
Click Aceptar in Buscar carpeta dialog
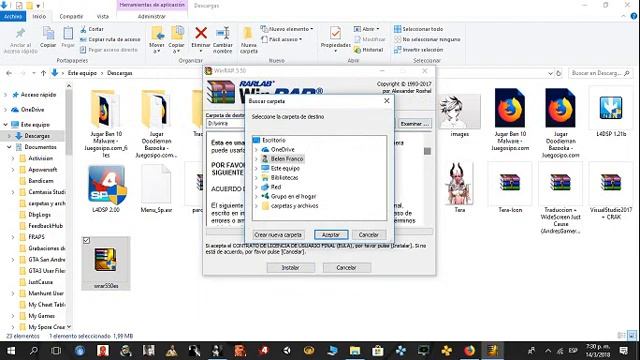[x=331, y=235]
